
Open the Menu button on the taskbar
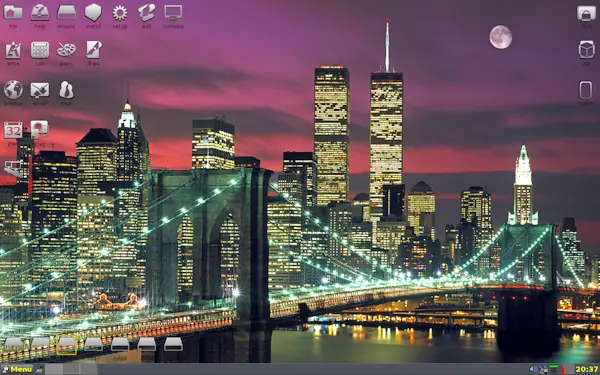(17, 369)
